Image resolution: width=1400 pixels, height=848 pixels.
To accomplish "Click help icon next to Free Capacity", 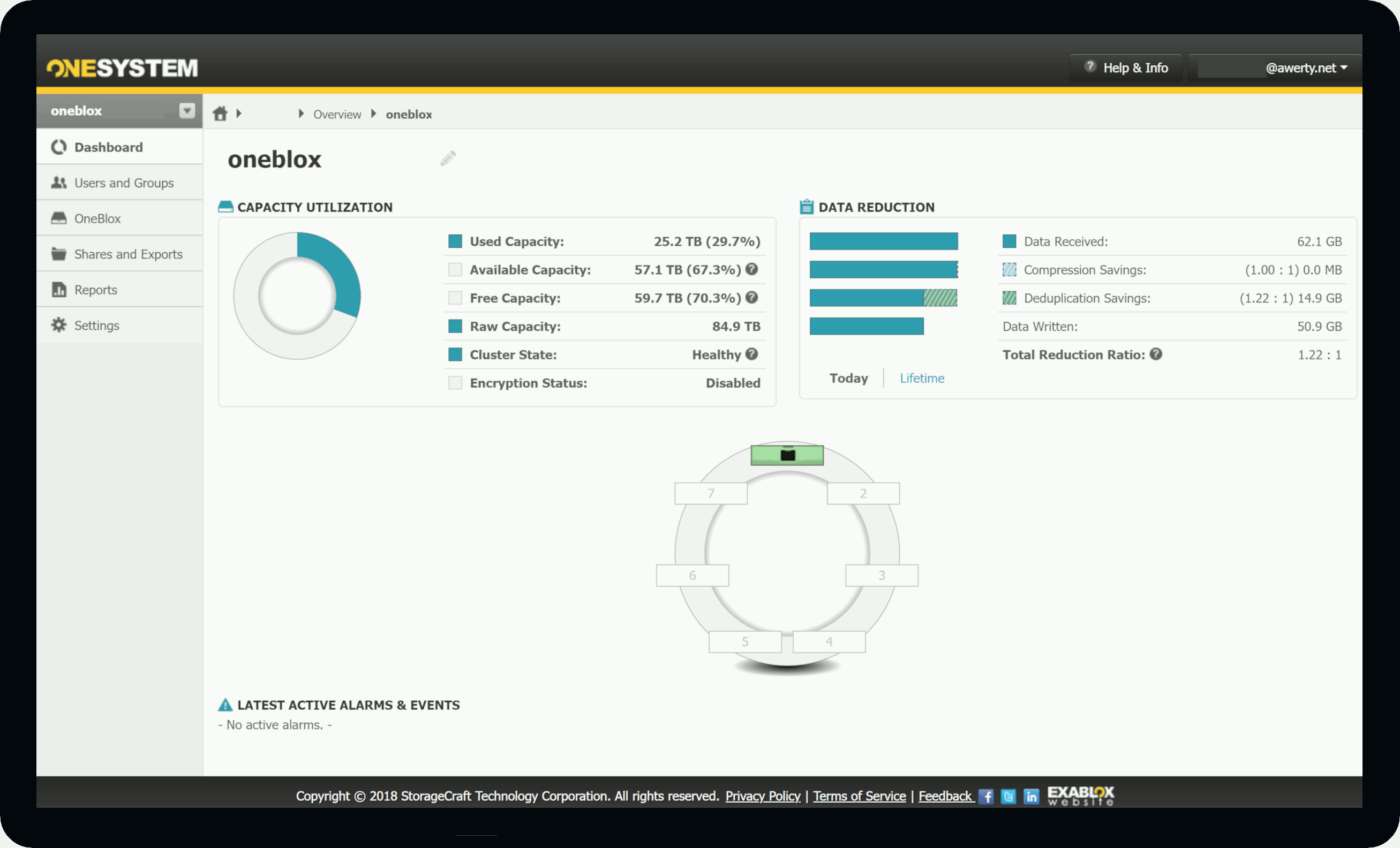I will pos(752,298).
